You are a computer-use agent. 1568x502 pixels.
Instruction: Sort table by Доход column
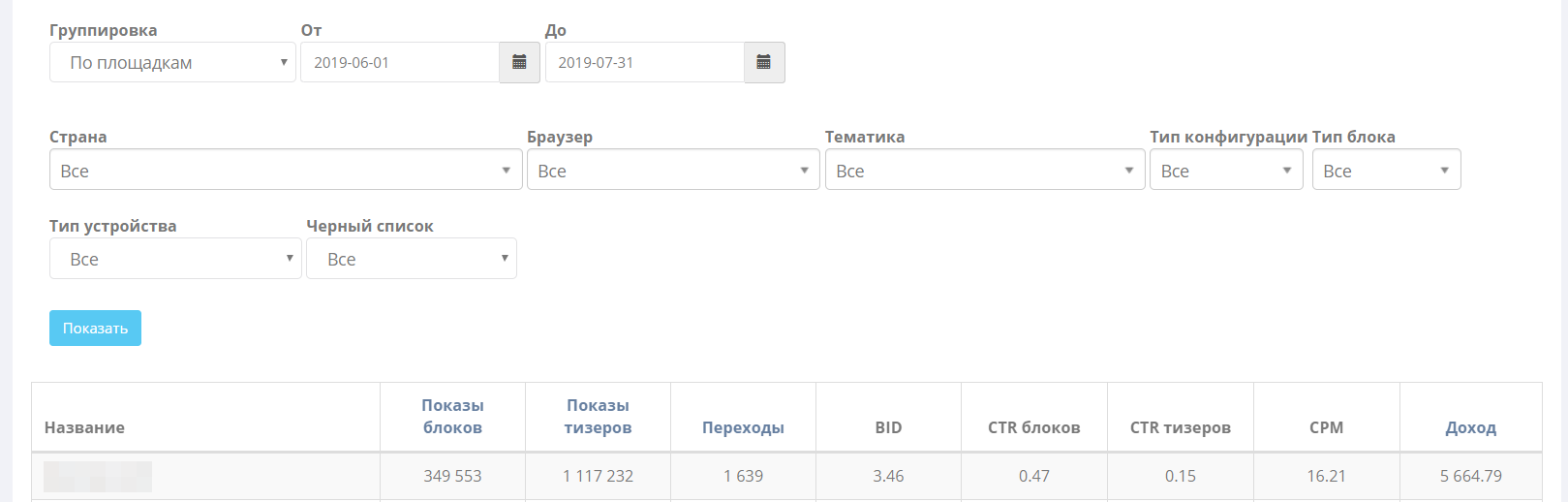coord(1470,427)
